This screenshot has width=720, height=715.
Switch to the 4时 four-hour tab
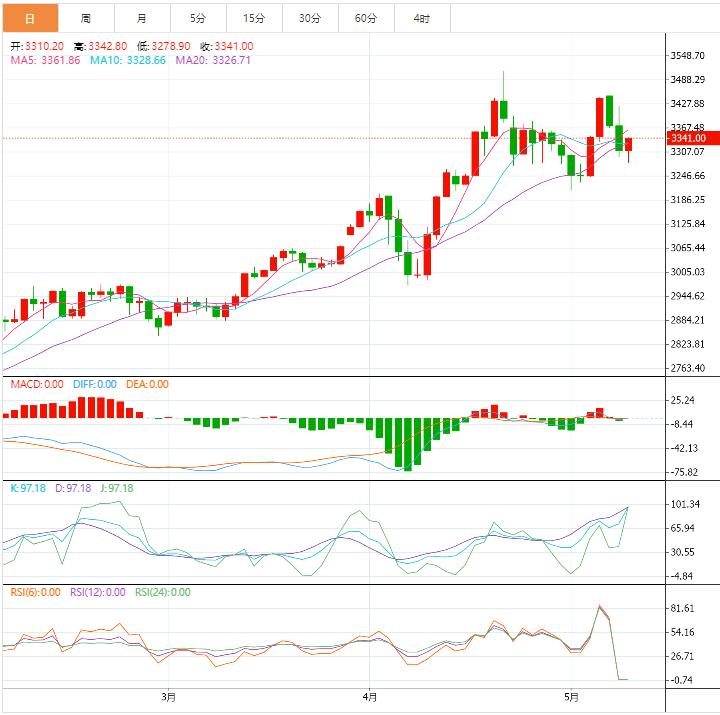422,18
